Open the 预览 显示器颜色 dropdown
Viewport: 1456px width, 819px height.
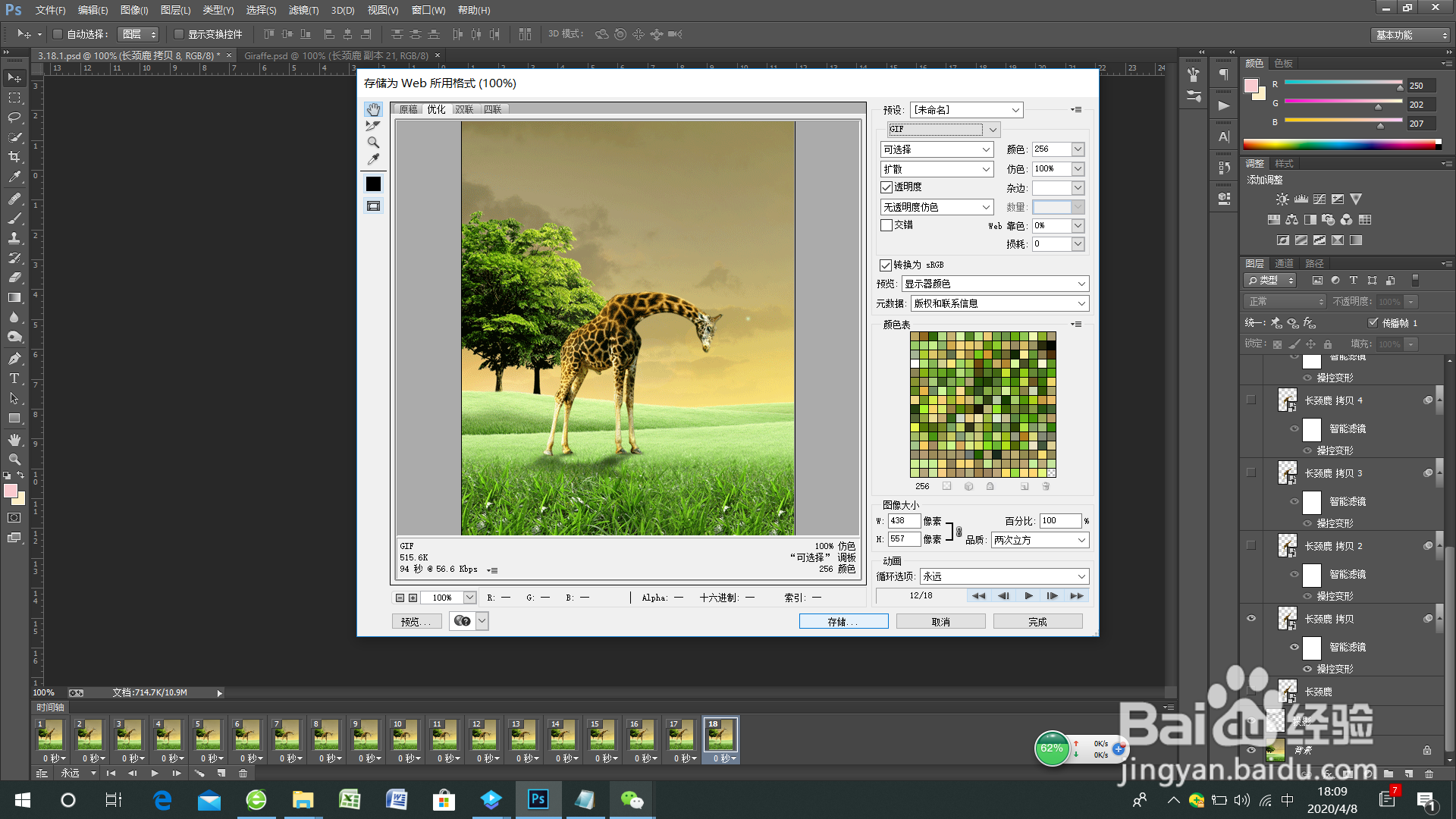pos(995,284)
